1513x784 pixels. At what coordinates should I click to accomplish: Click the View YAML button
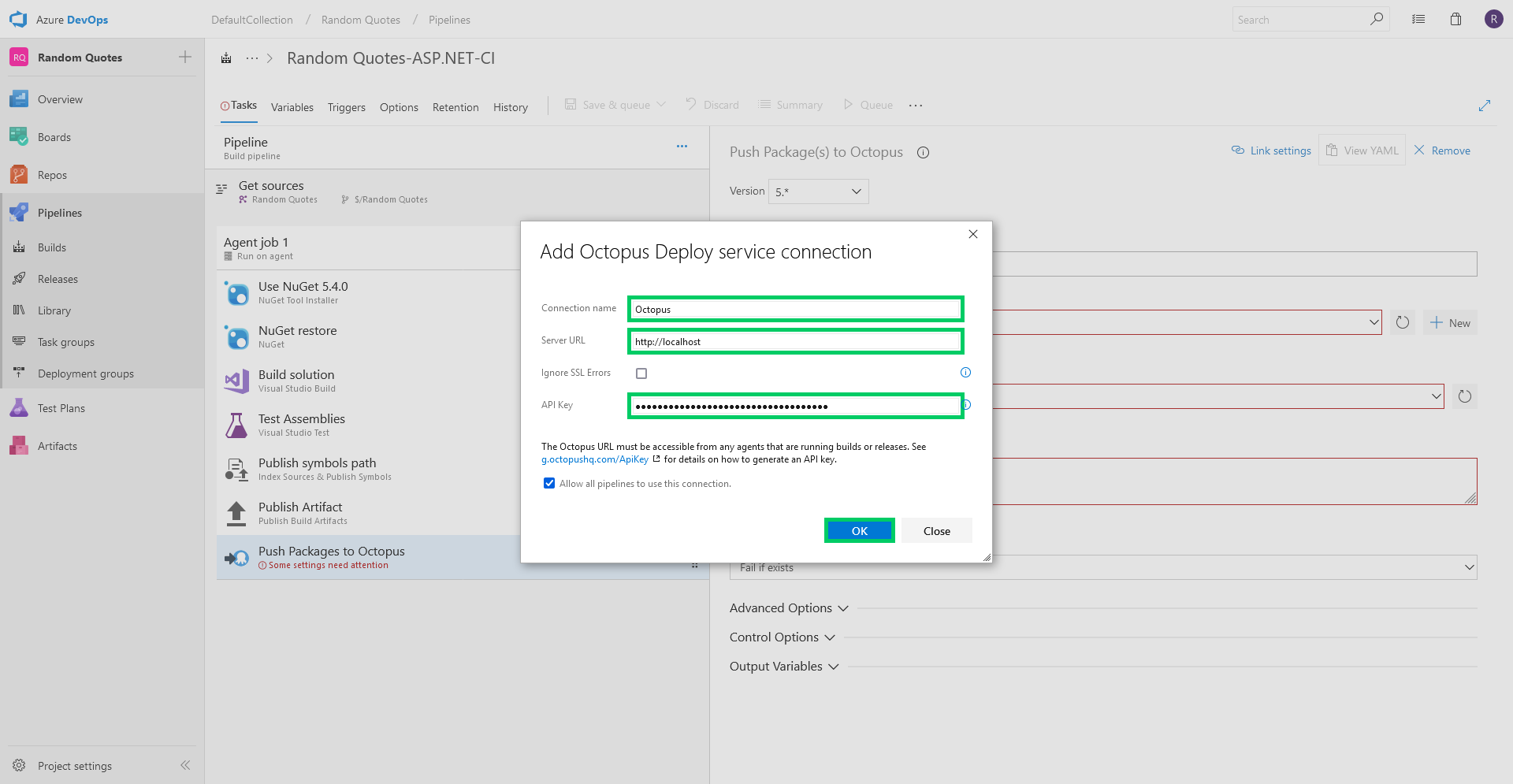coord(1362,150)
